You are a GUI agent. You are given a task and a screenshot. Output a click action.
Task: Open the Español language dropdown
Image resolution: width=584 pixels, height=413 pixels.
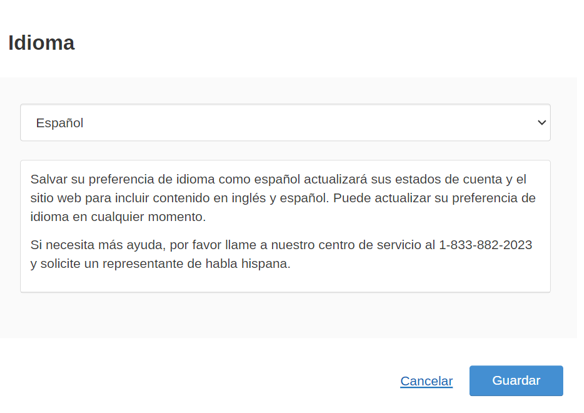[x=285, y=123]
